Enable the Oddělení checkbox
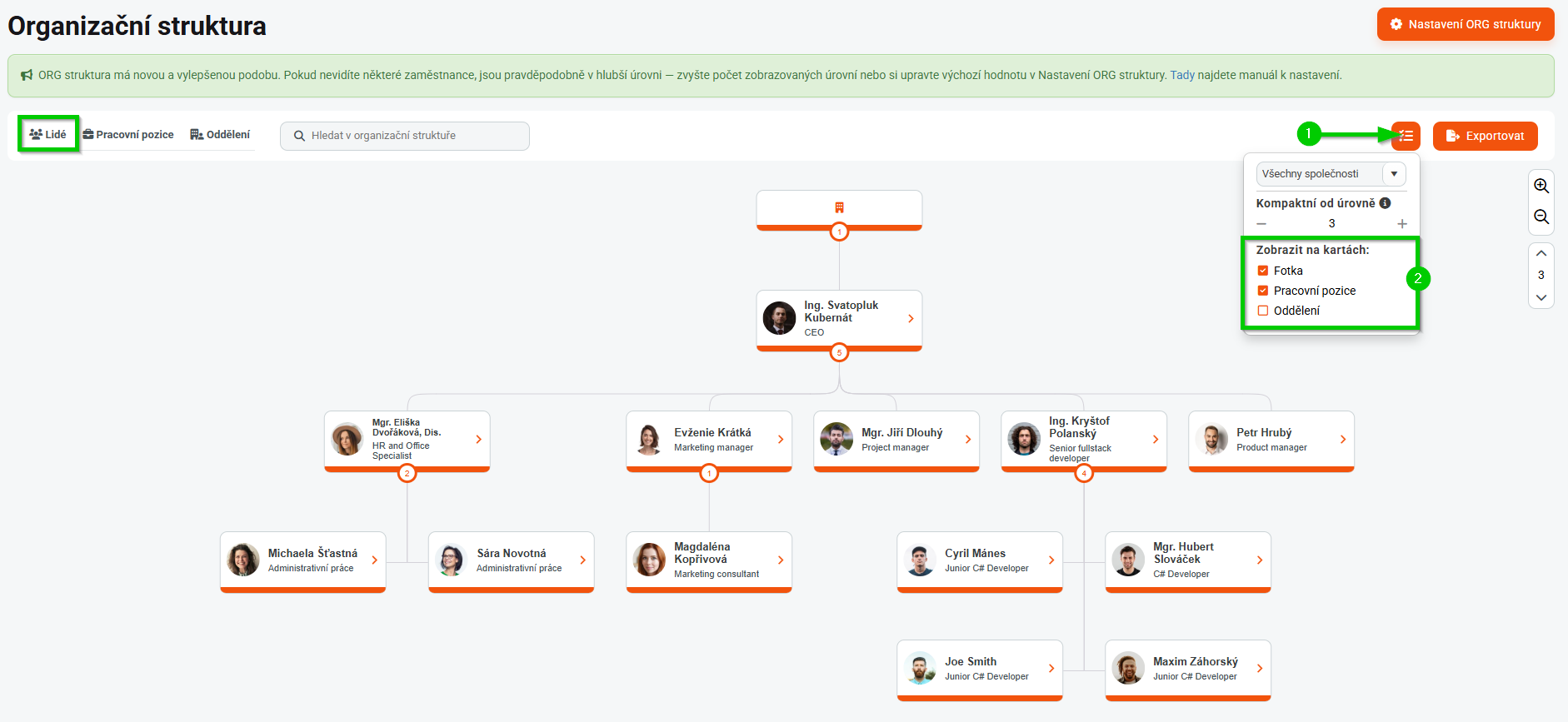This screenshot has width=1568, height=722. tap(1263, 311)
